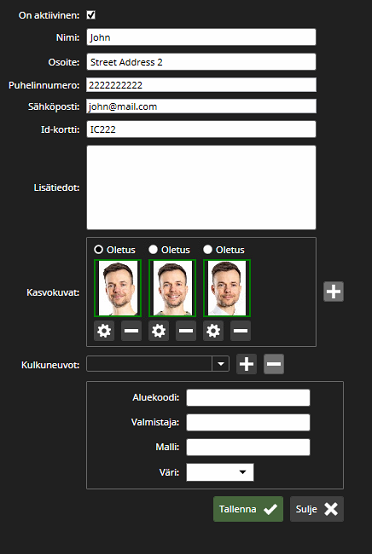Screen dimensions: 372x554
Task: Focus the Sähköposti field
Action: click(201, 106)
